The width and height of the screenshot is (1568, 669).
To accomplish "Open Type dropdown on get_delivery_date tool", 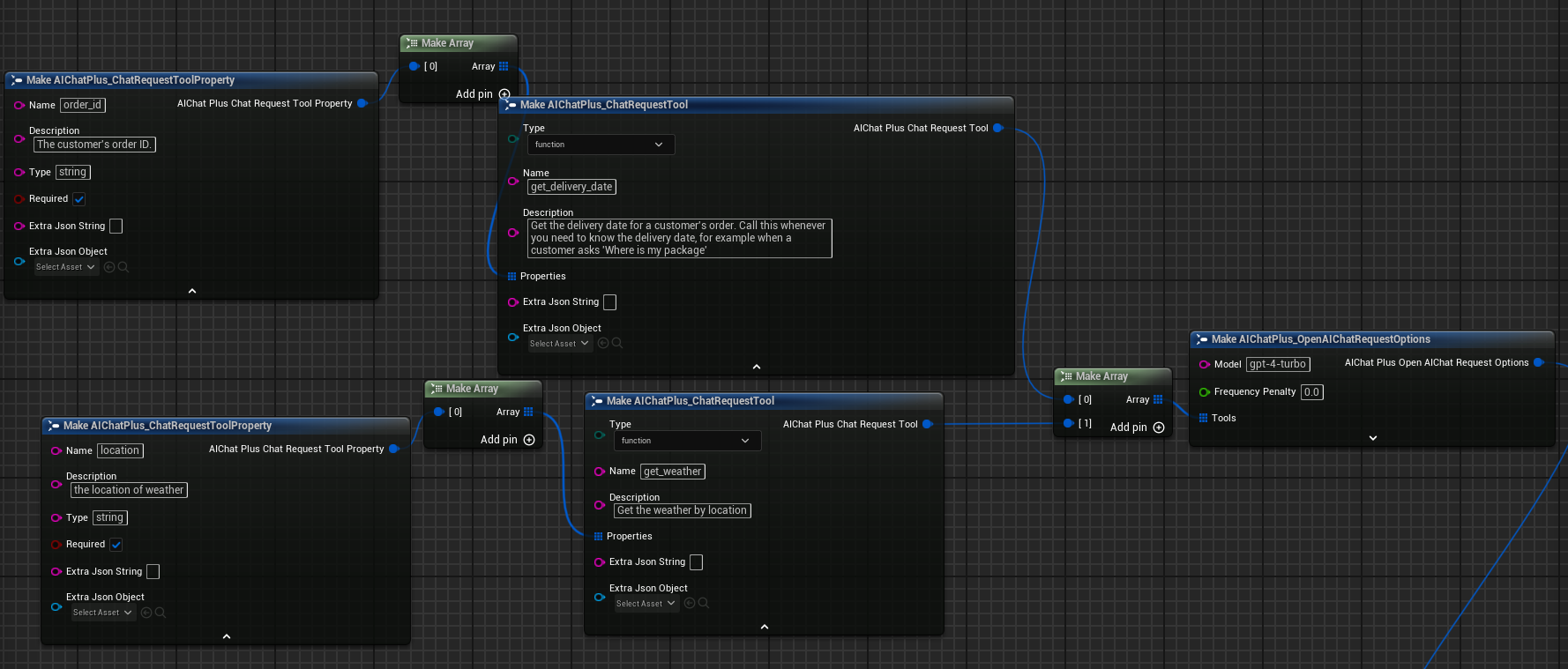I will [x=601, y=145].
